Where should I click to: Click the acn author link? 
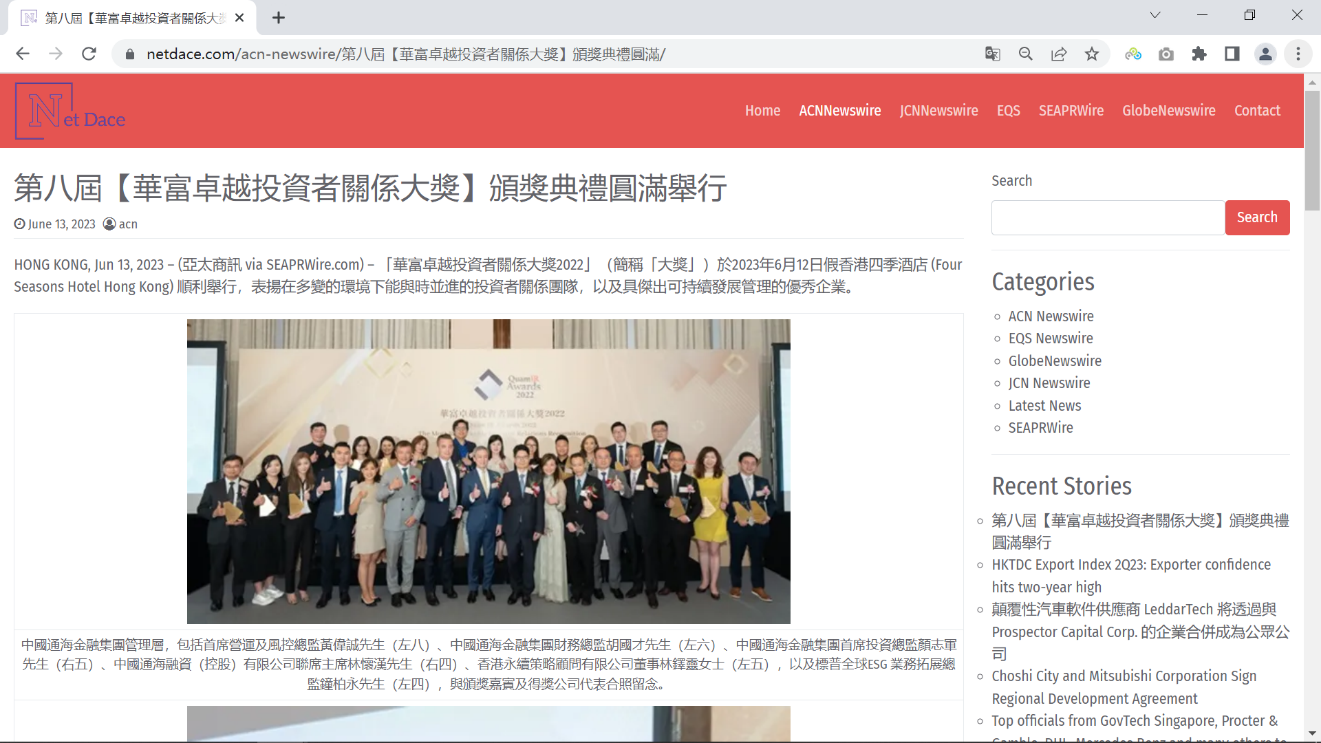128,224
